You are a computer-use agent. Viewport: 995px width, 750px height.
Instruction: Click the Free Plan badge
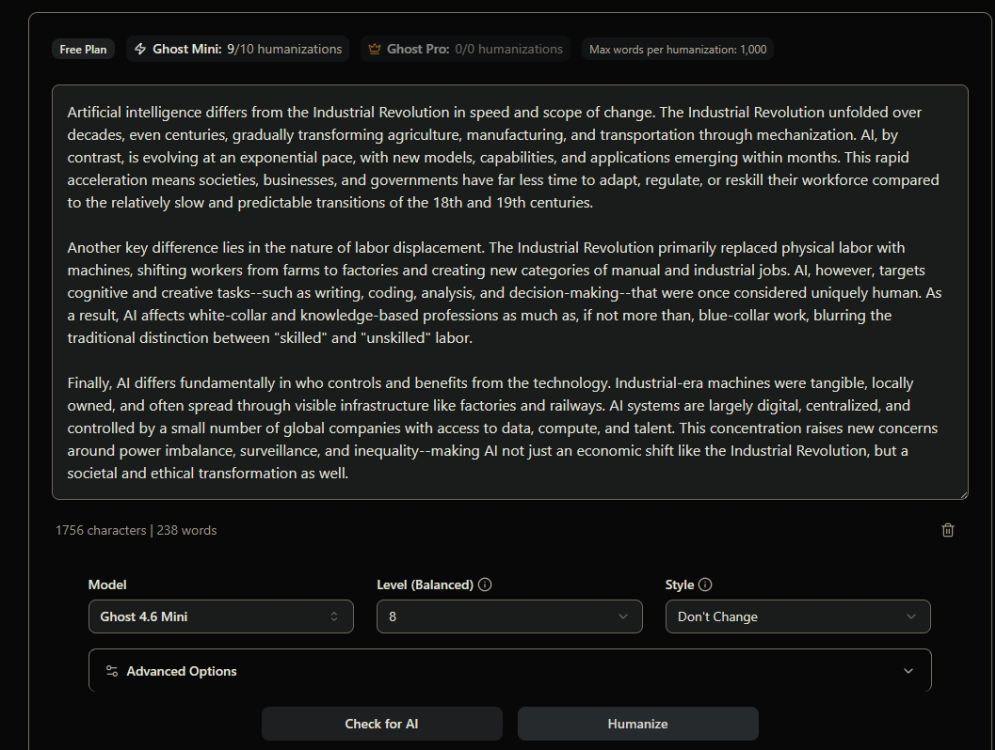point(83,48)
